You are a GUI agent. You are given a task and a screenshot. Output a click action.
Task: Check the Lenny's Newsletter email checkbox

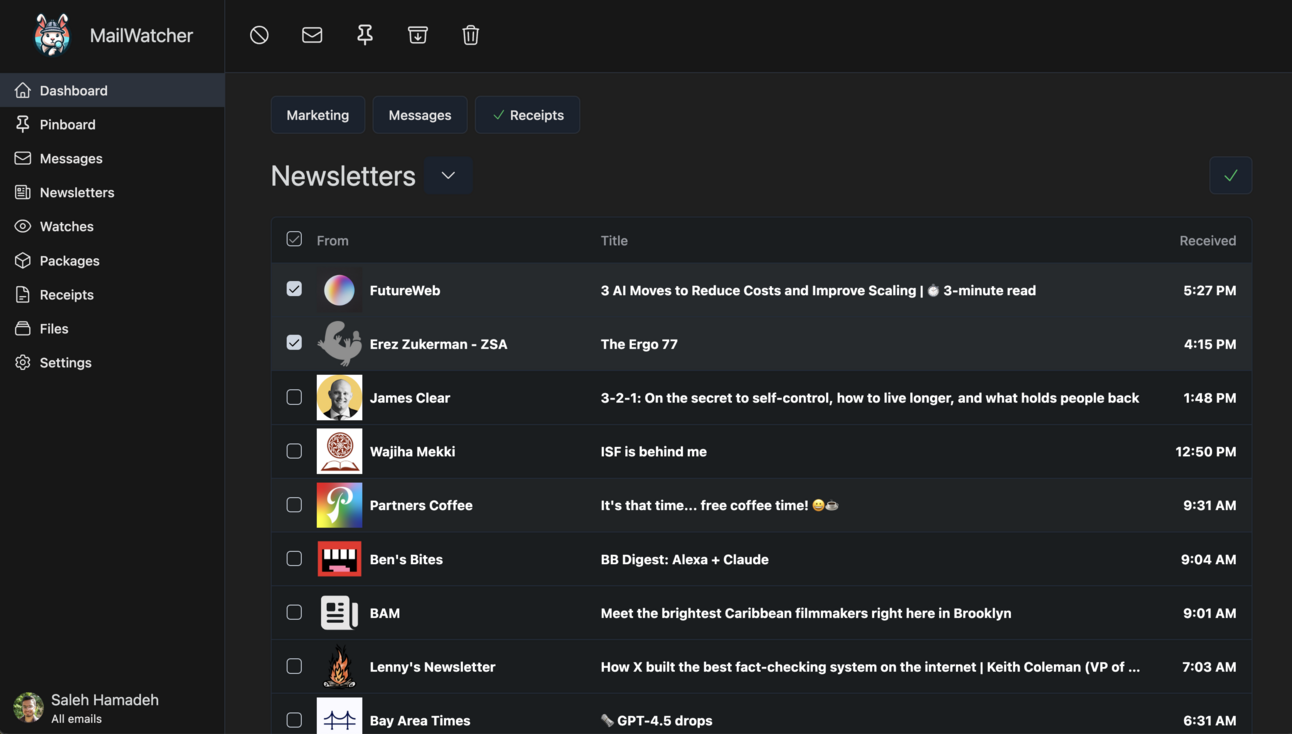tap(294, 666)
